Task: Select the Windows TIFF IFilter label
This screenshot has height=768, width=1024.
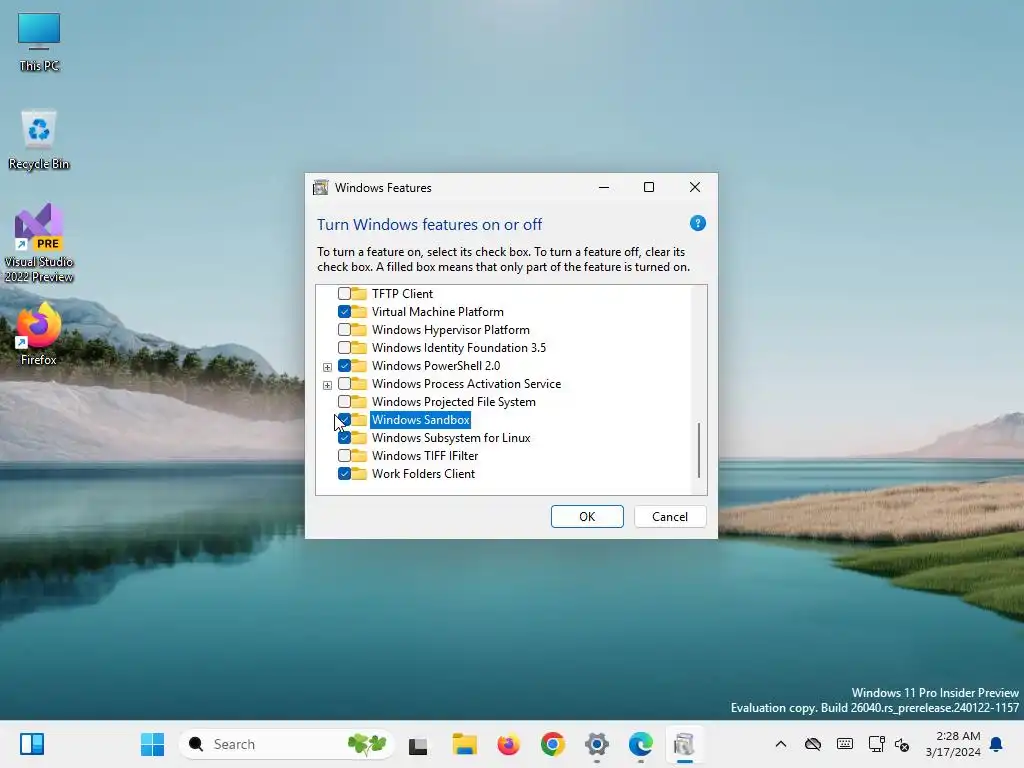Action: click(425, 456)
